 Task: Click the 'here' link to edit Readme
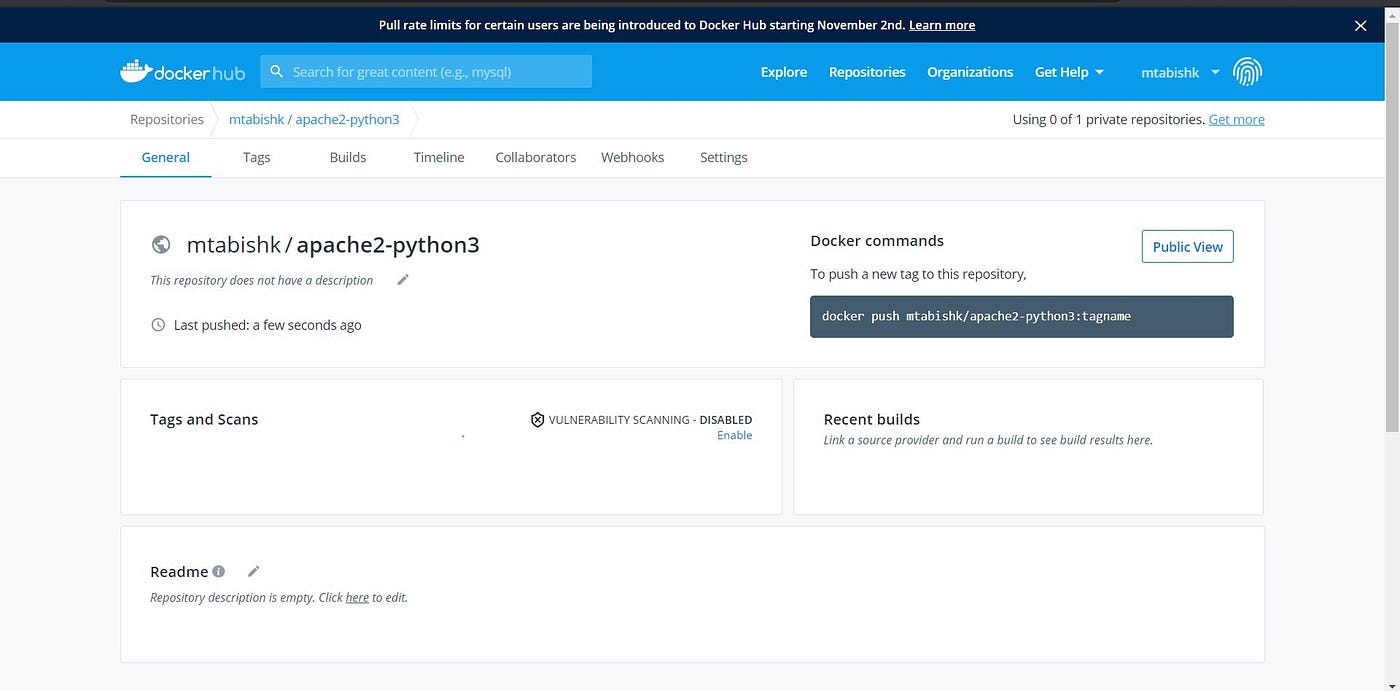[x=357, y=597]
